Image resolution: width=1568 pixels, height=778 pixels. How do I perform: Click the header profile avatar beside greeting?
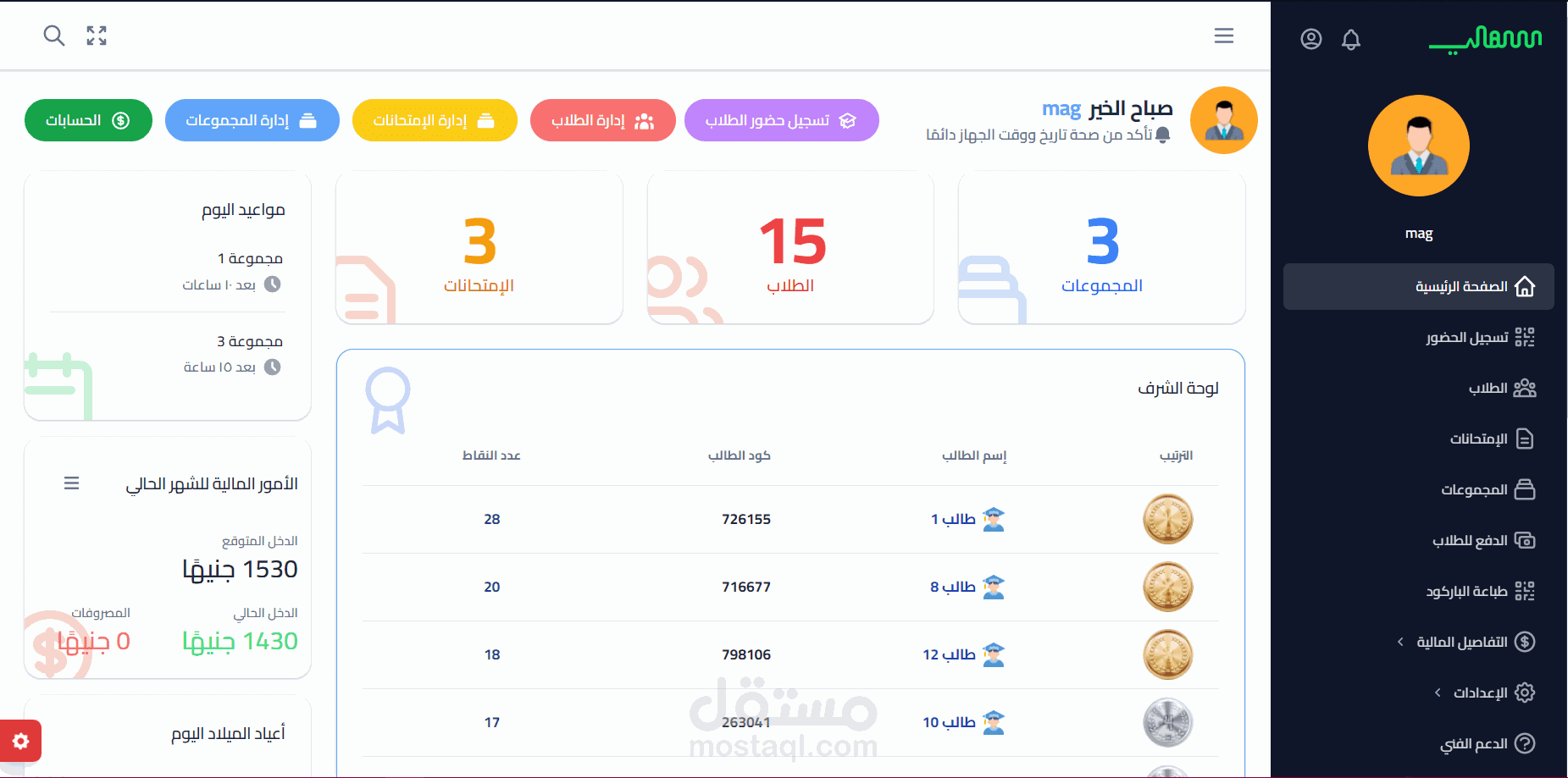click(x=1224, y=120)
